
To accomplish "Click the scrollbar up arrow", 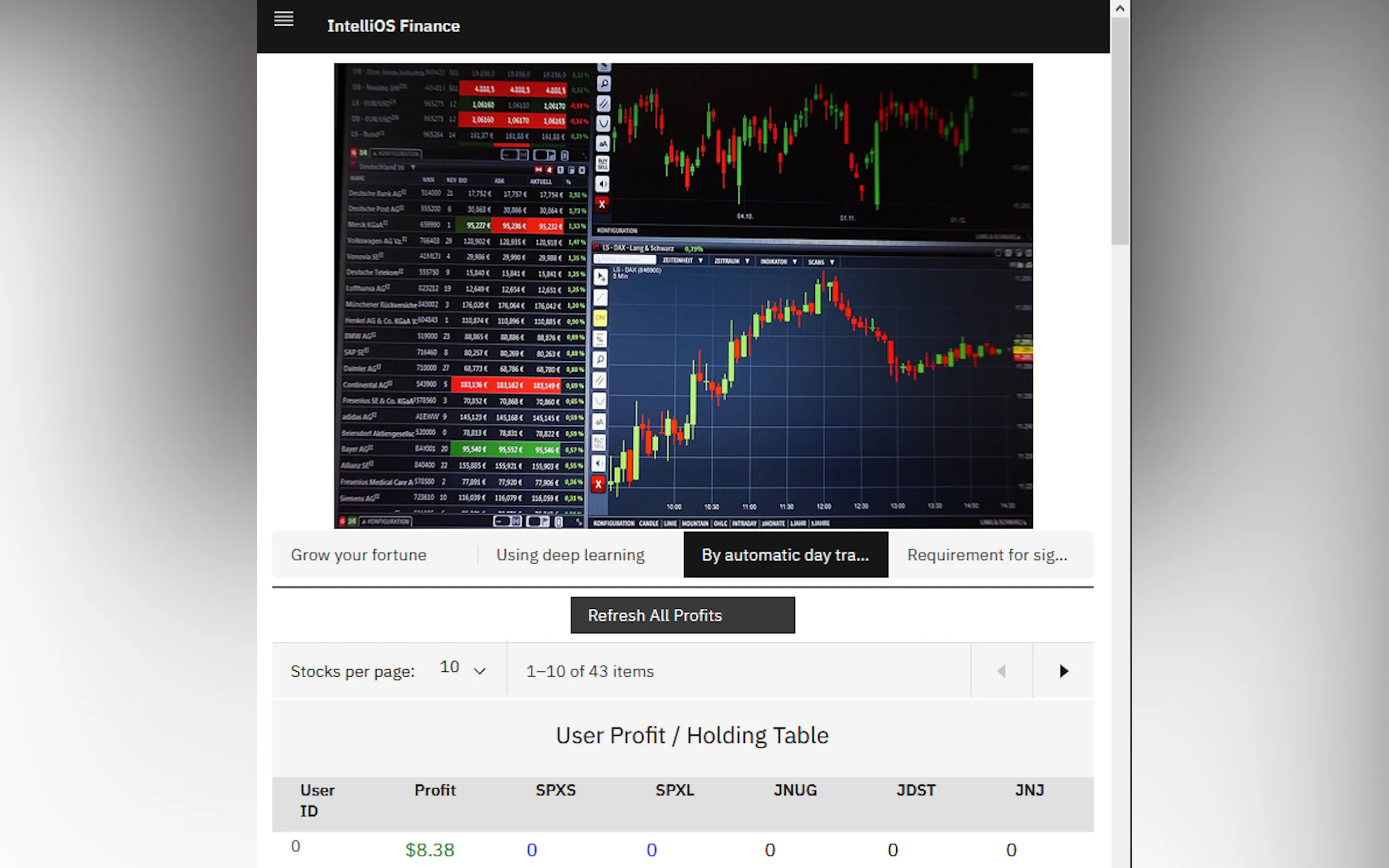I will pos(1119,9).
